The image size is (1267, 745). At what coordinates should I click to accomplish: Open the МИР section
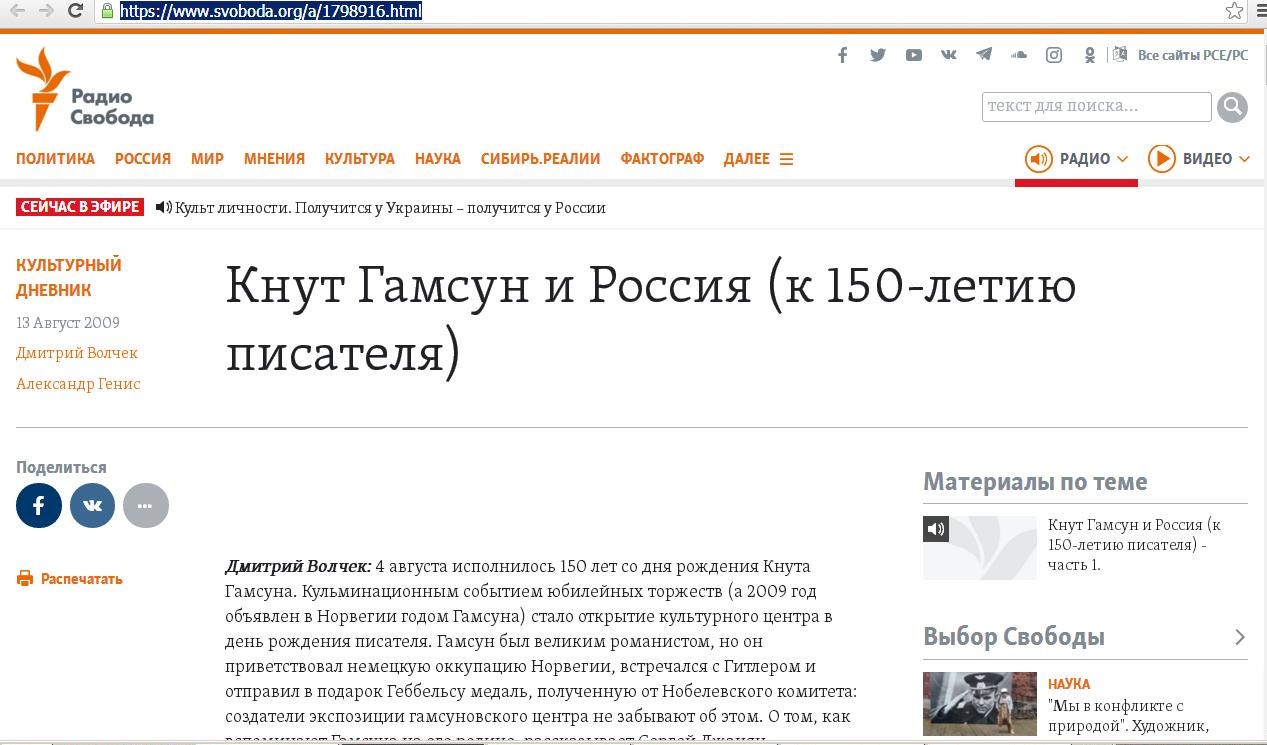(x=207, y=159)
